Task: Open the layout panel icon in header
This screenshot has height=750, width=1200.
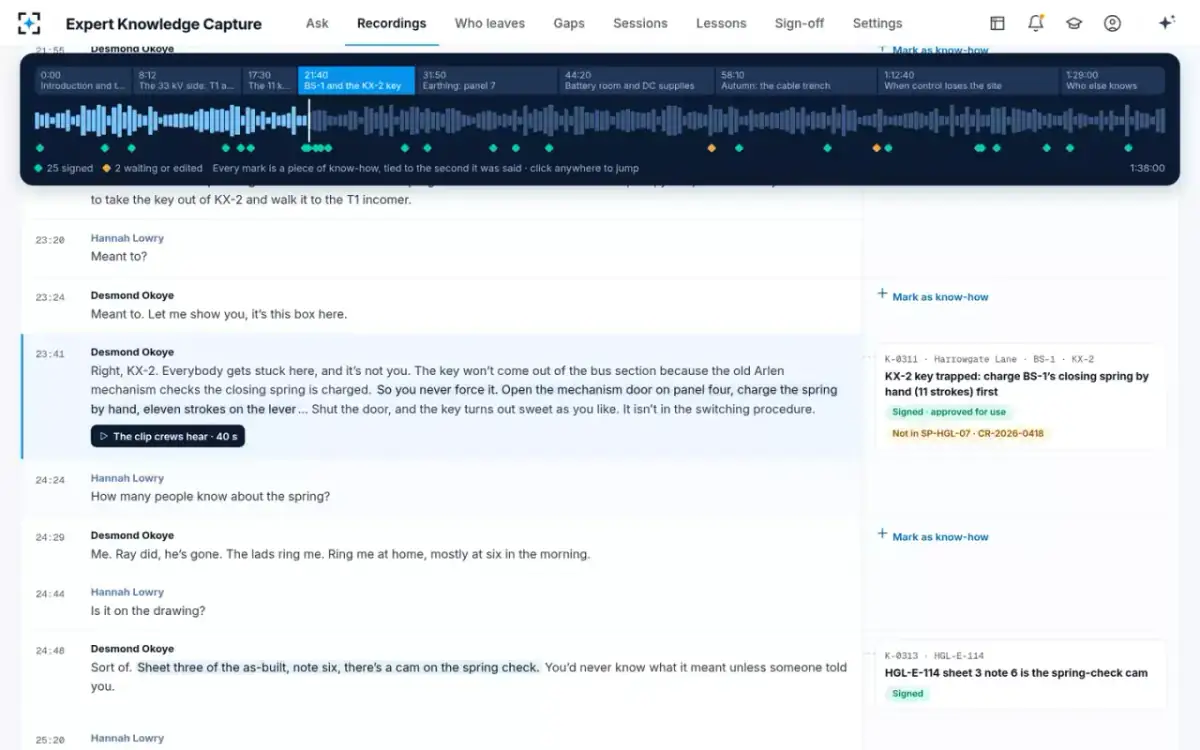Action: click(x=997, y=23)
